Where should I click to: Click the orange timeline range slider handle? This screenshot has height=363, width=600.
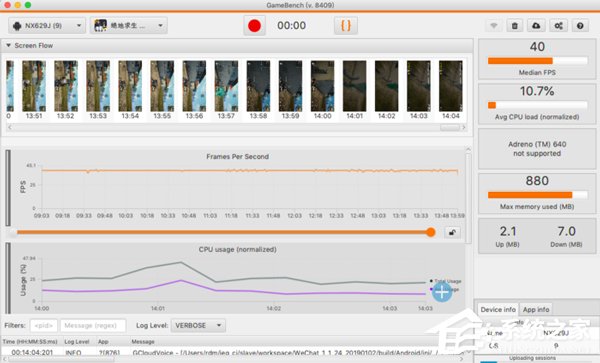point(430,232)
